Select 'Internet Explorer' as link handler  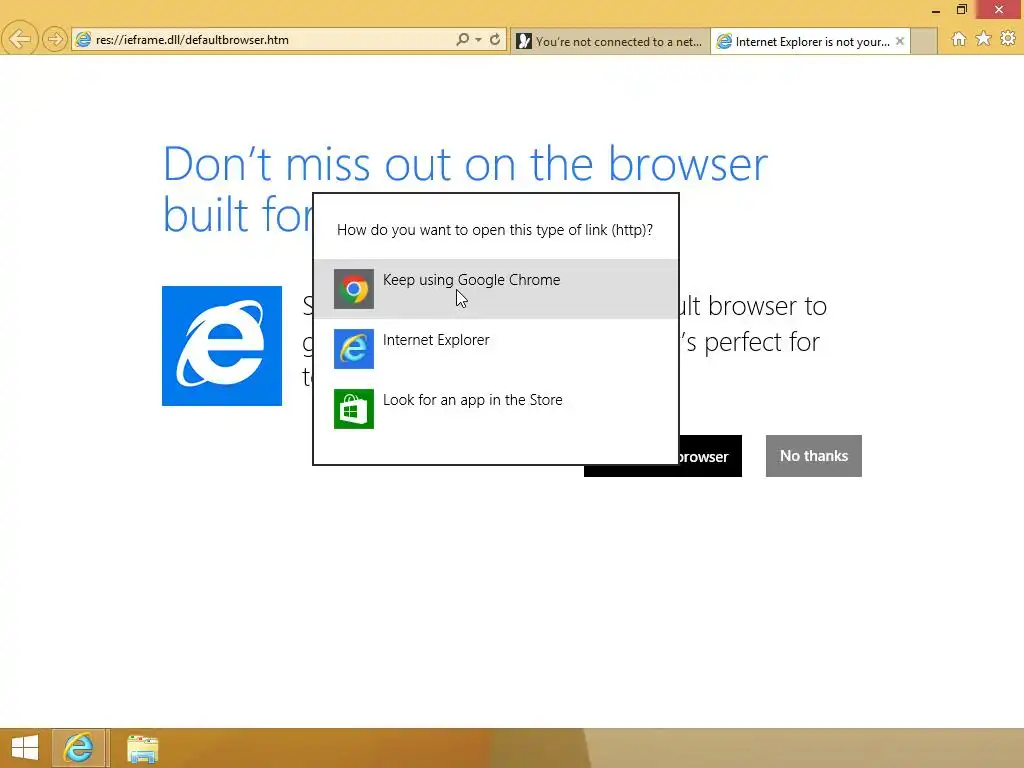pyautogui.click(x=496, y=349)
